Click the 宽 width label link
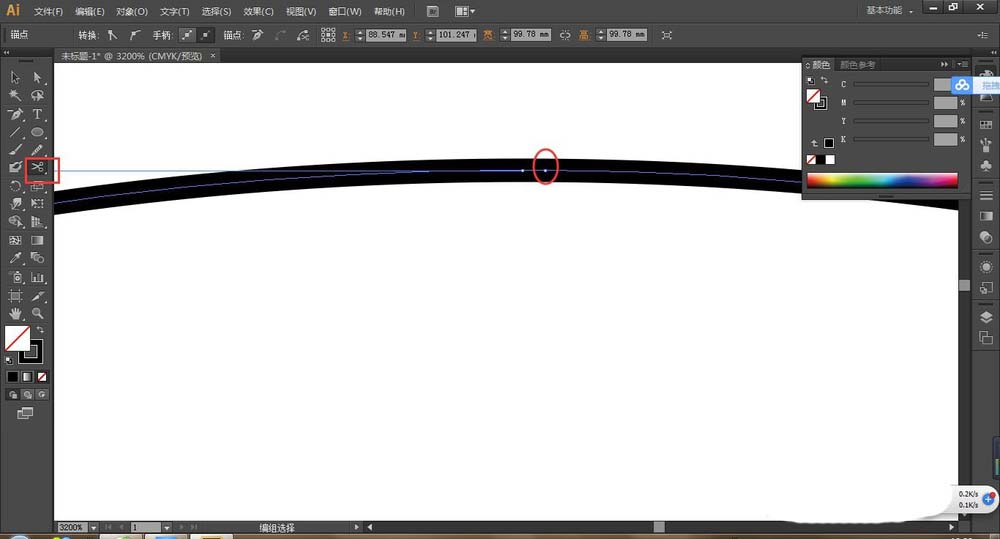The height and width of the screenshot is (539, 1000). pyautogui.click(x=488, y=35)
